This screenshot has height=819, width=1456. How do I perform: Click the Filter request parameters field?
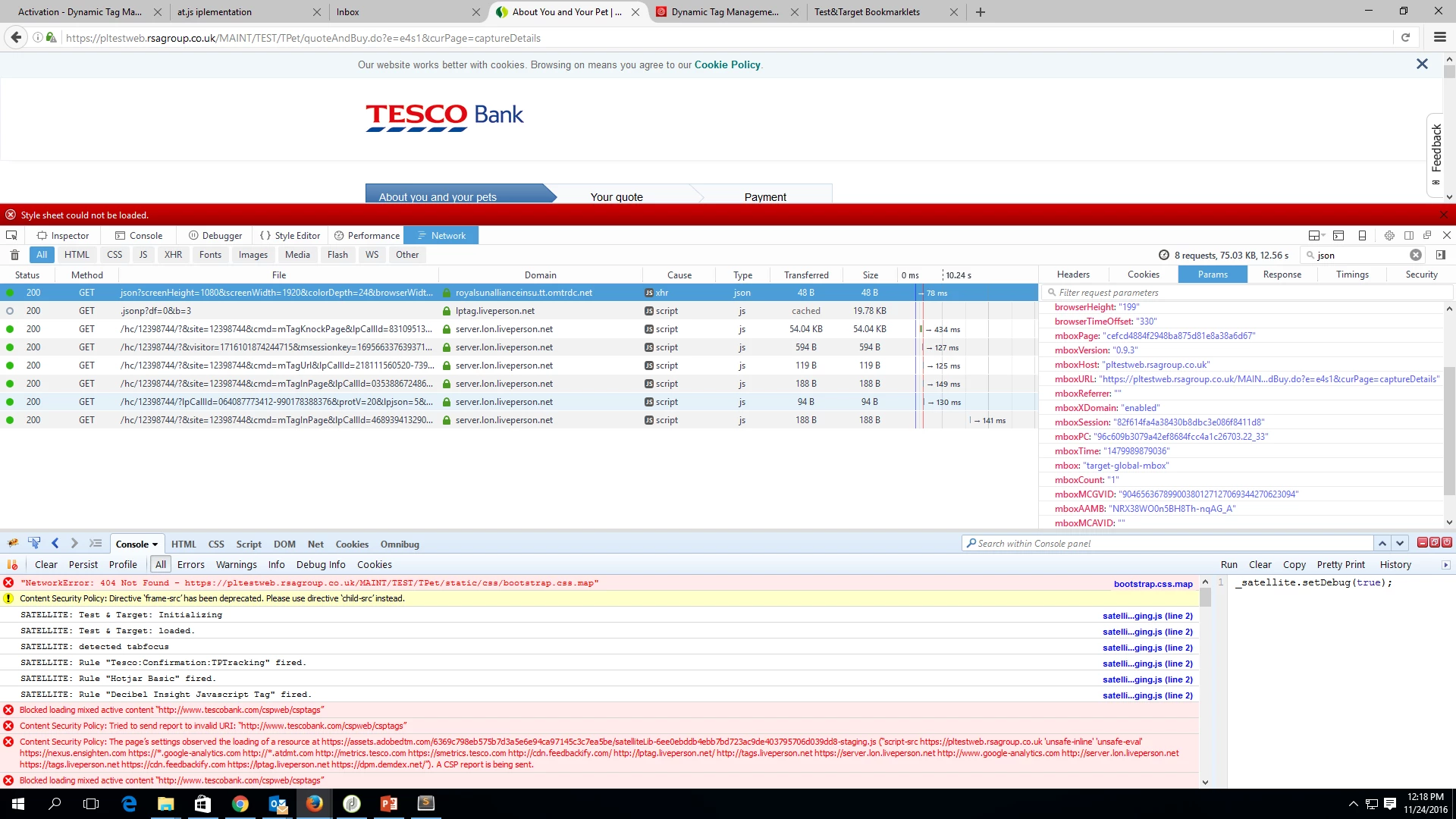coord(1244,292)
